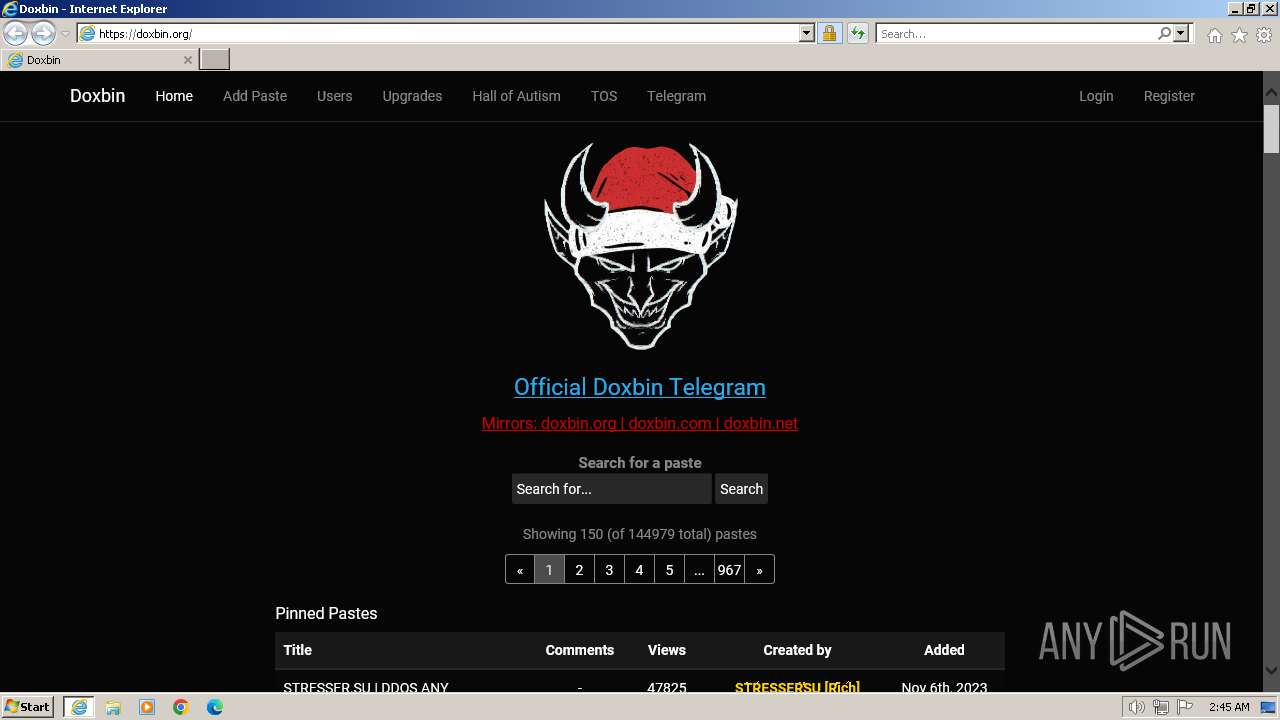Open the STRESSER.SU pinned paste
The width and height of the screenshot is (1280, 720).
click(x=366, y=688)
